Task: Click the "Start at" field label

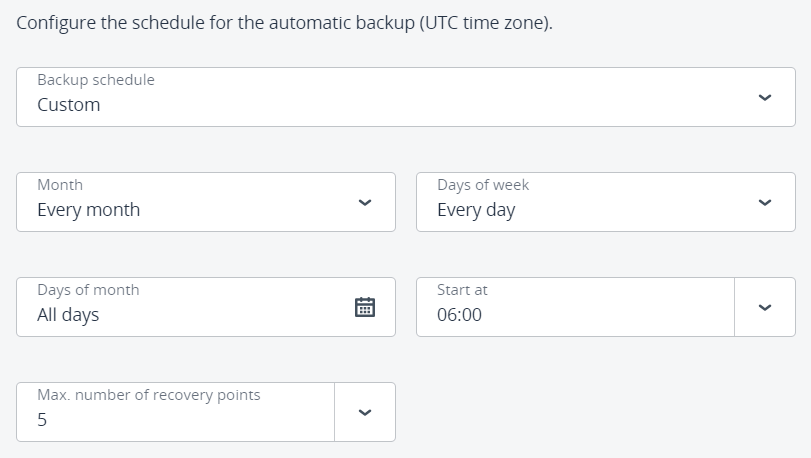Action: point(462,290)
